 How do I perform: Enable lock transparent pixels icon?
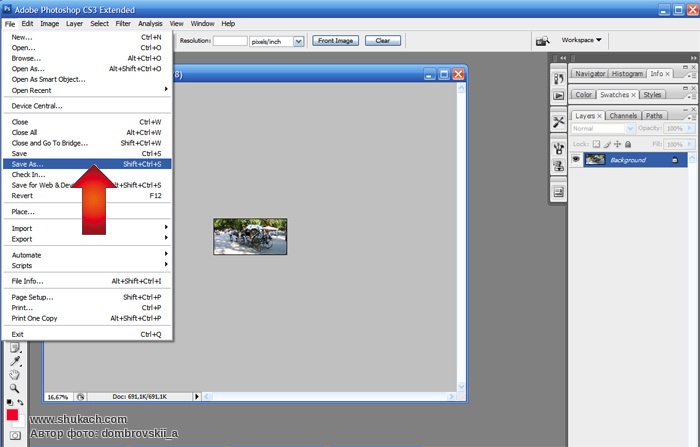click(596, 144)
